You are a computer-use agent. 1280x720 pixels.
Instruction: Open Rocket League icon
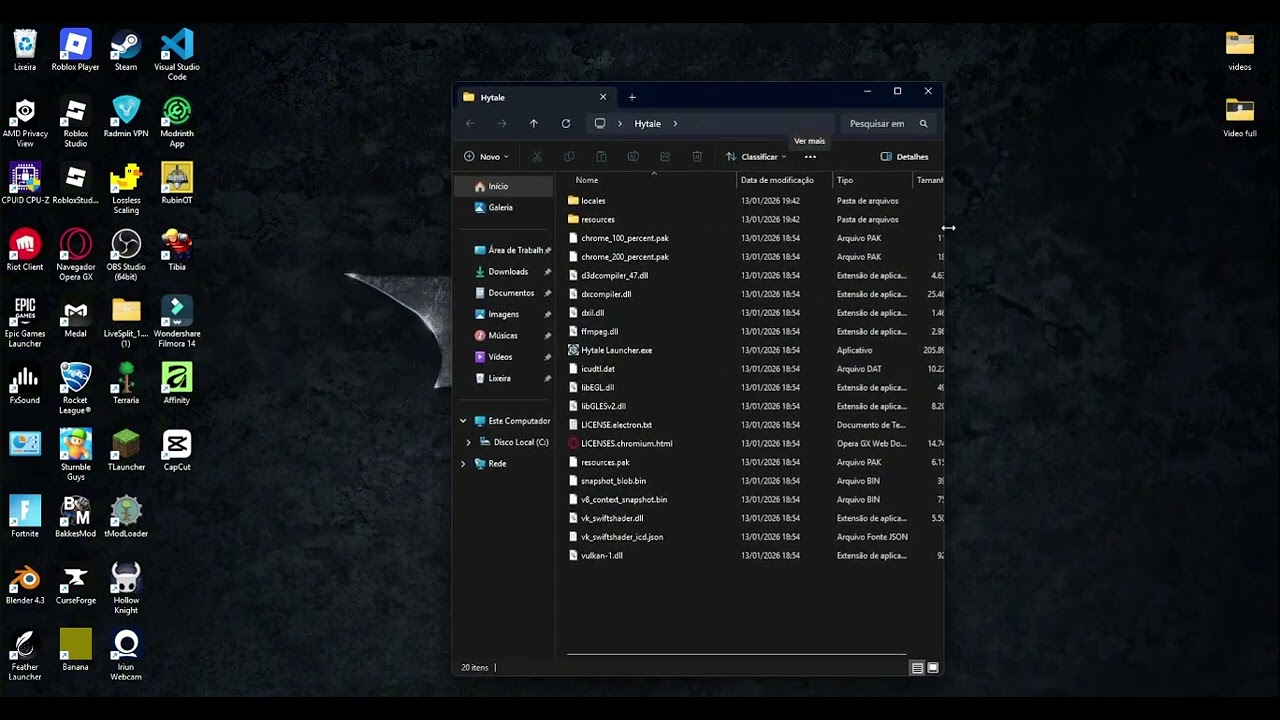pos(75,389)
